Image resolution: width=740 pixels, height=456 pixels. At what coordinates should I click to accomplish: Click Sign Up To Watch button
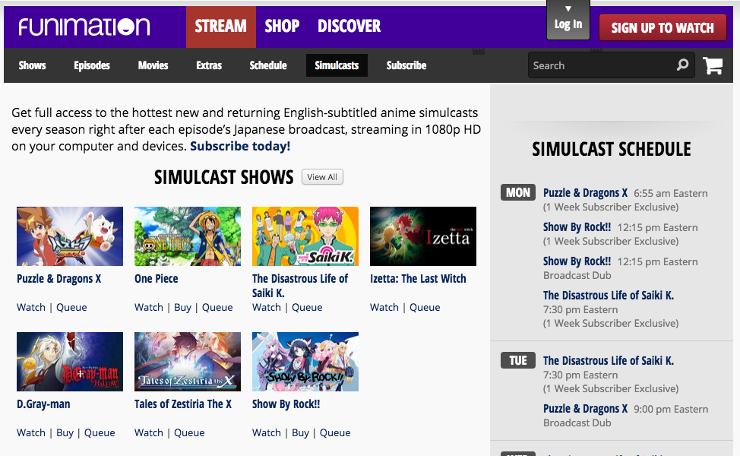pos(662,28)
